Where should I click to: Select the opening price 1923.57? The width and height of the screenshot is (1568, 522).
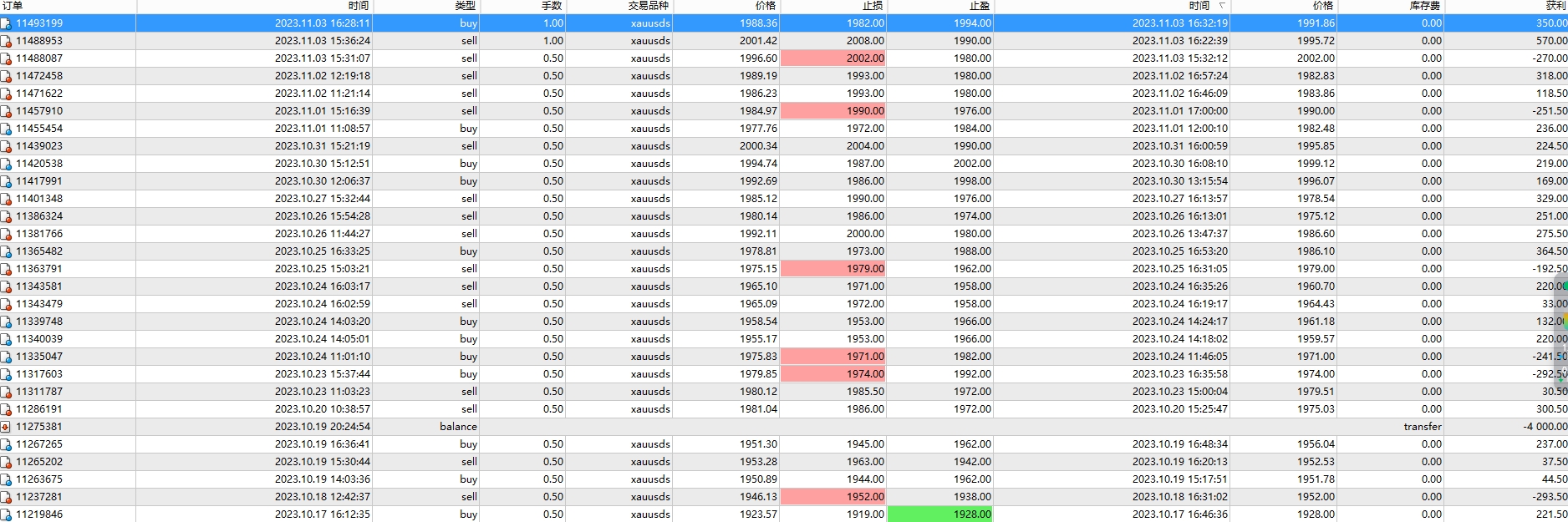pos(758,514)
